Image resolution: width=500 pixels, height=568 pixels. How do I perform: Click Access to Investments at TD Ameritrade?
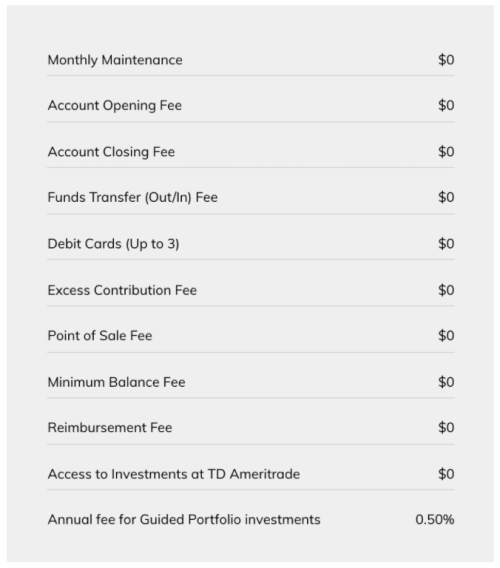[174, 474]
